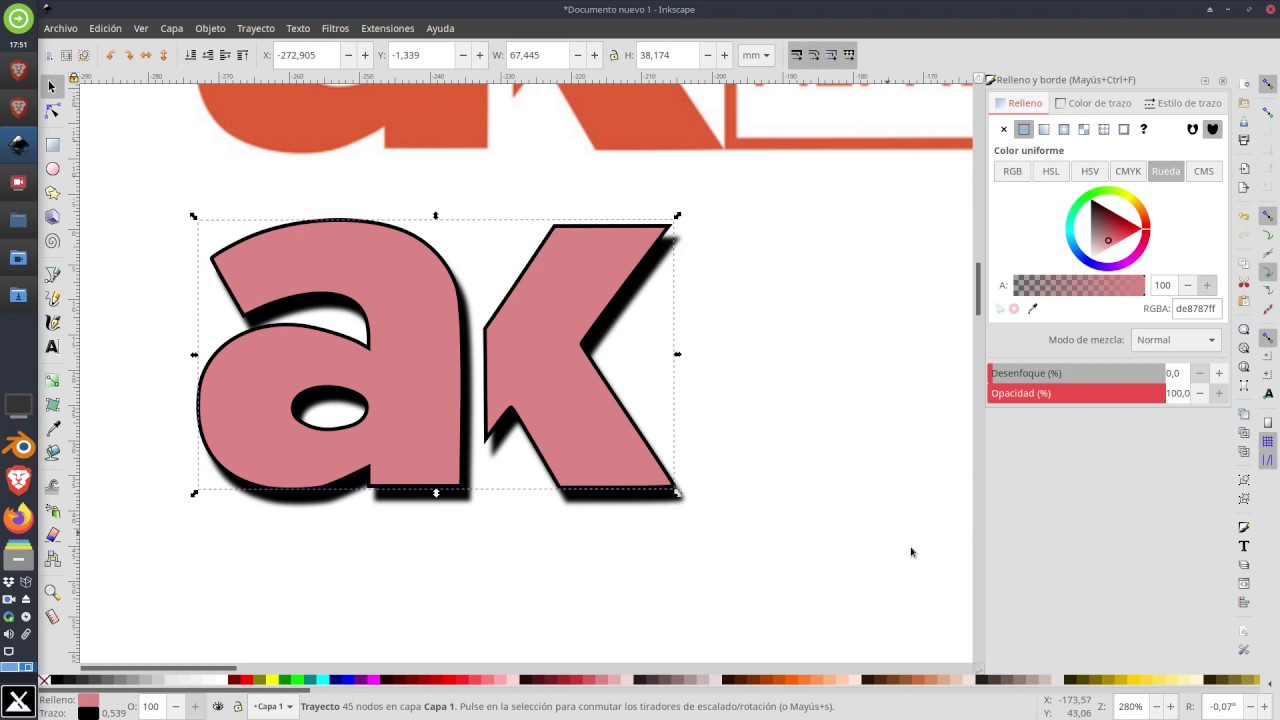Select the Selector arrow tool
Image resolution: width=1280 pixels, height=720 pixels.
tap(52, 87)
